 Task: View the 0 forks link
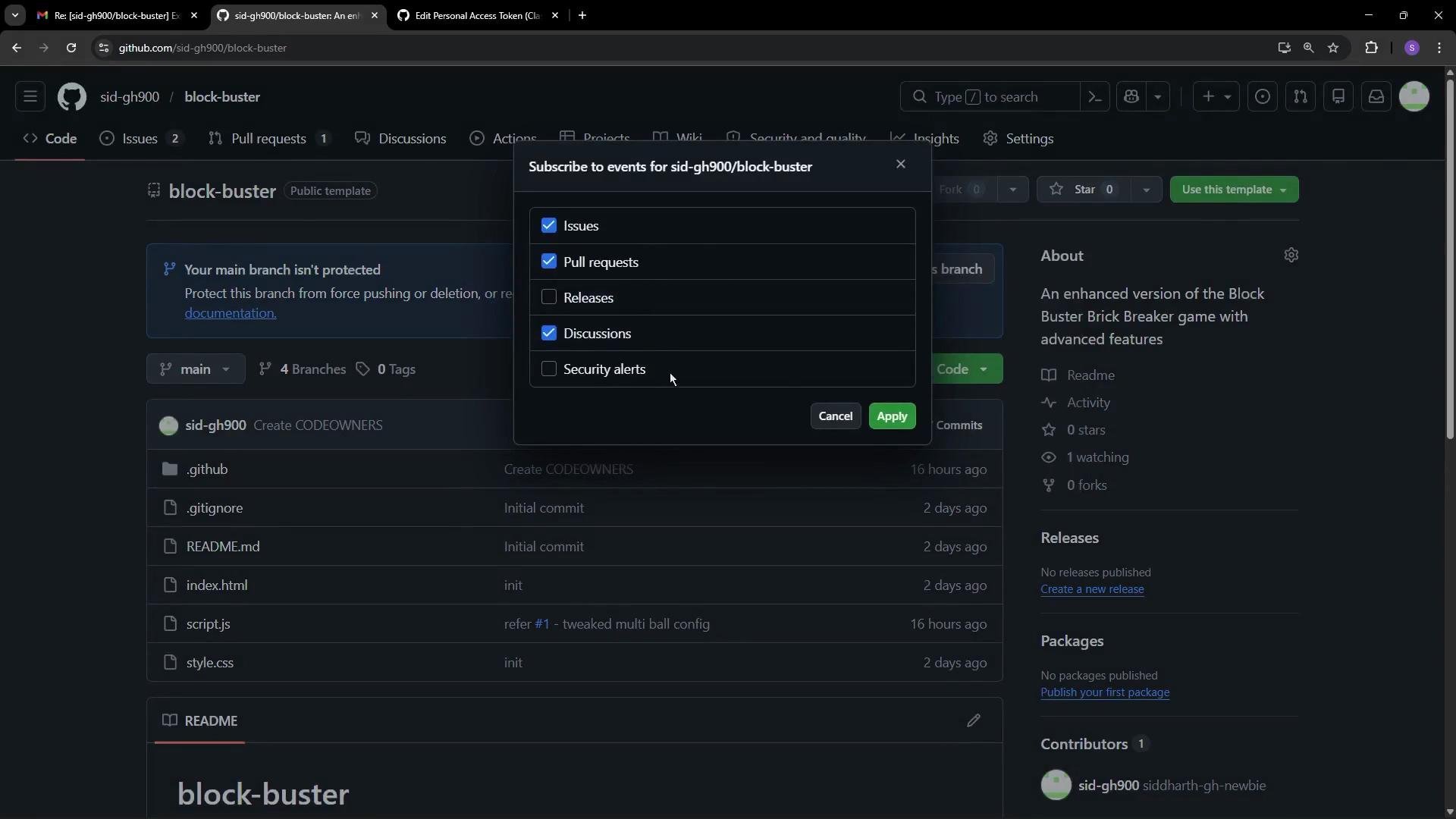click(x=1087, y=485)
